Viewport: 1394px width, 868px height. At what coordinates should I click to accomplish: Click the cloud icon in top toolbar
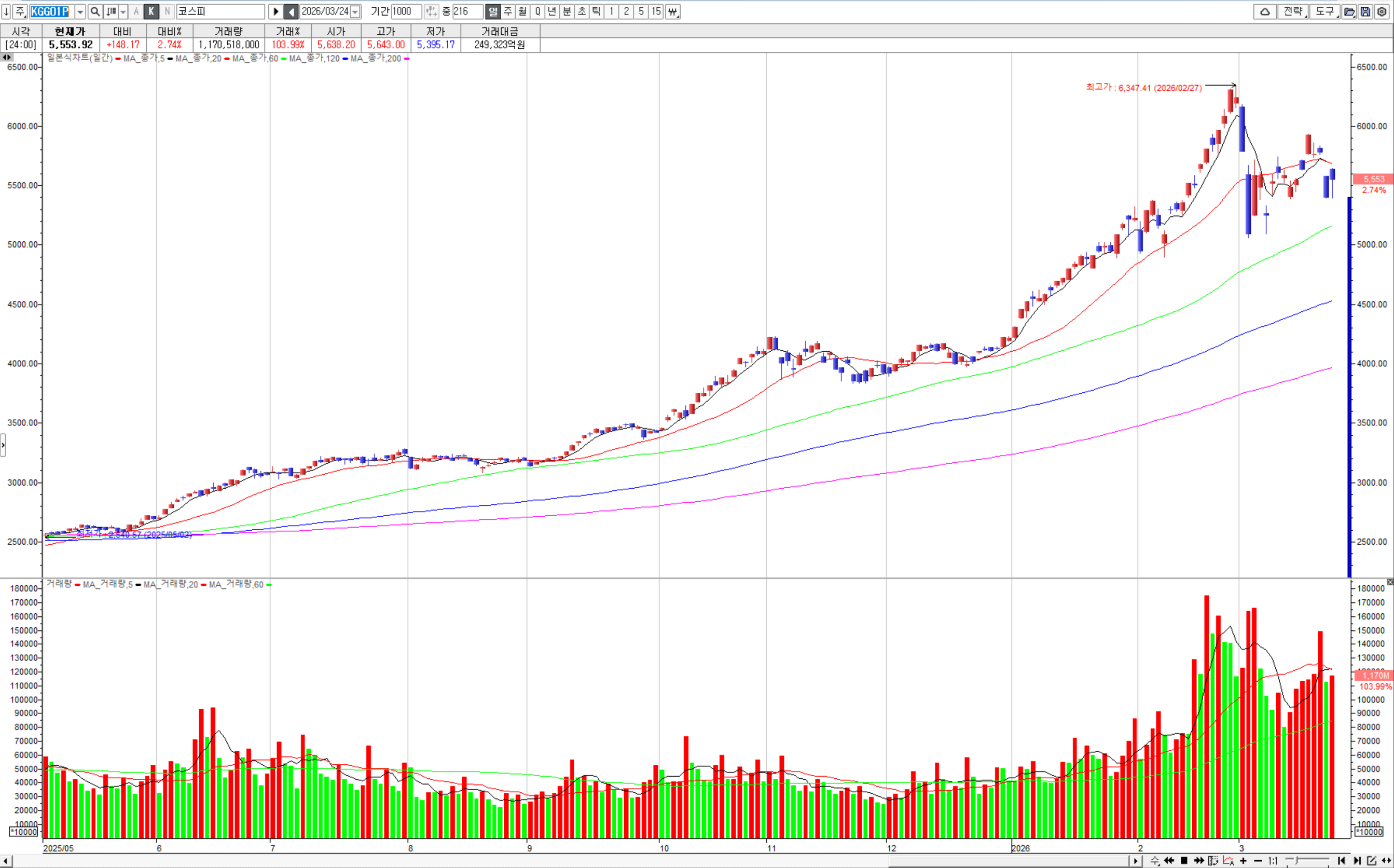coord(1264,11)
